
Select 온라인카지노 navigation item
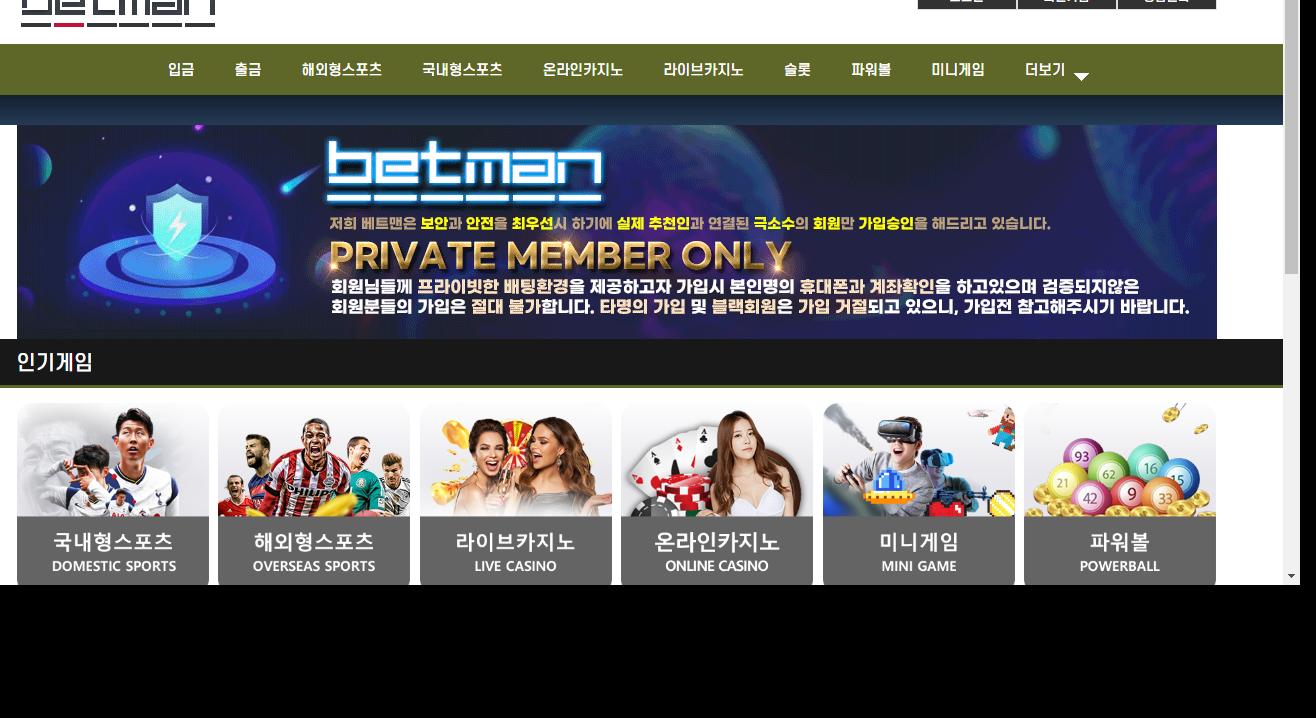click(583, 70)
